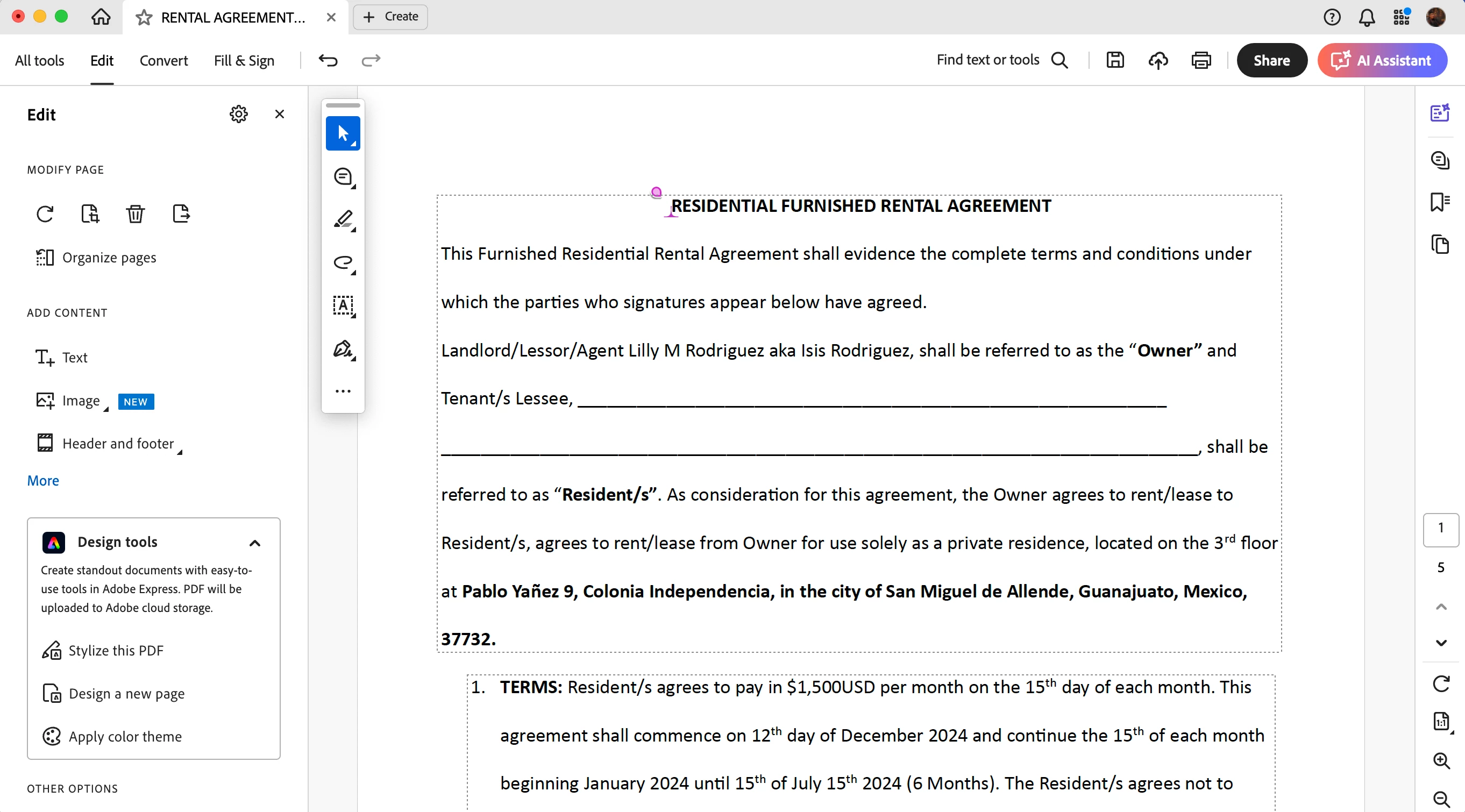
Task: Open Edit panel settings gear
Action: point(239,115)
